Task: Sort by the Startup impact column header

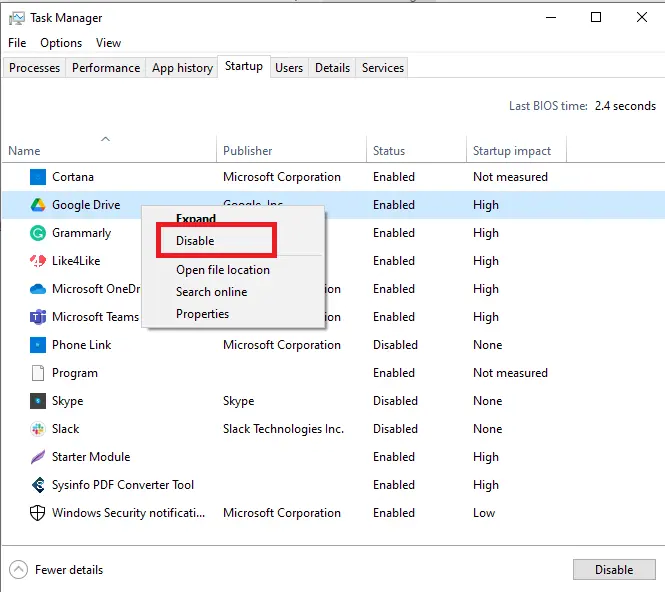Action: point(512,151)
